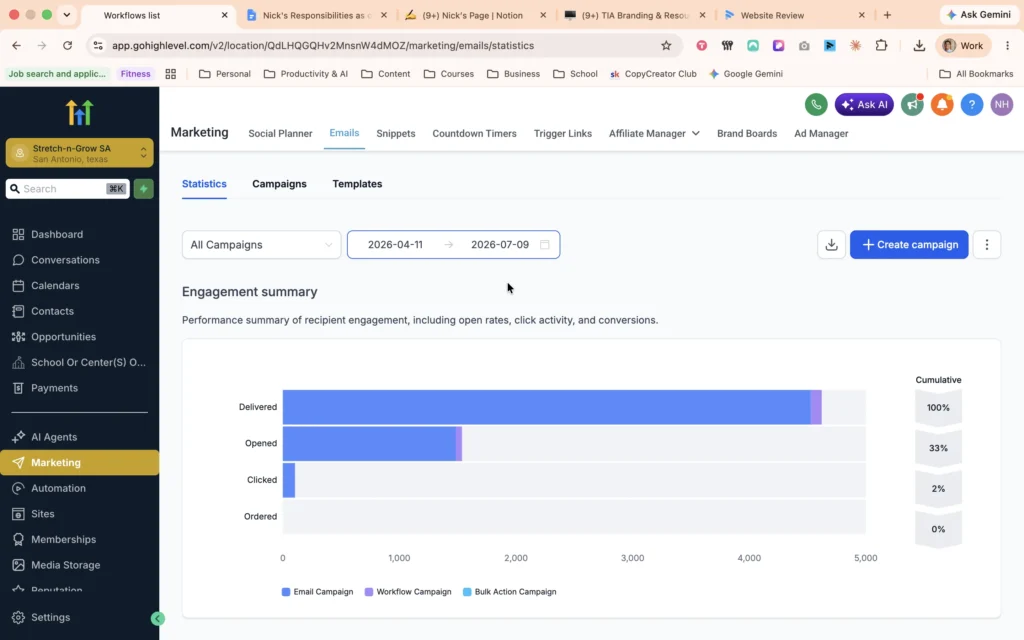Open the Countdown Timers tab
This screenshot has height=640, width=1024.
[x=474, y=133]
